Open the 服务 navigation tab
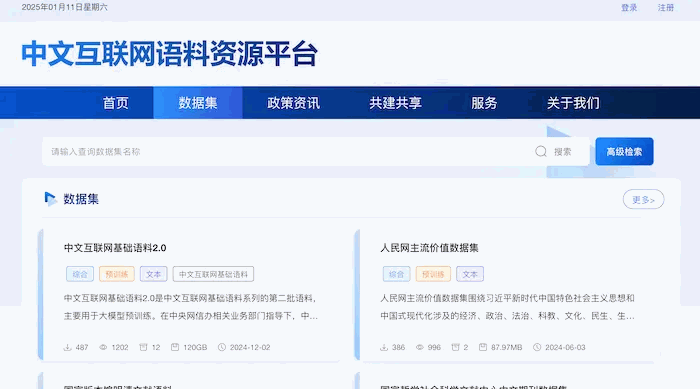The width and height of the screenshot is (700, 389). (x=484, y=103)
